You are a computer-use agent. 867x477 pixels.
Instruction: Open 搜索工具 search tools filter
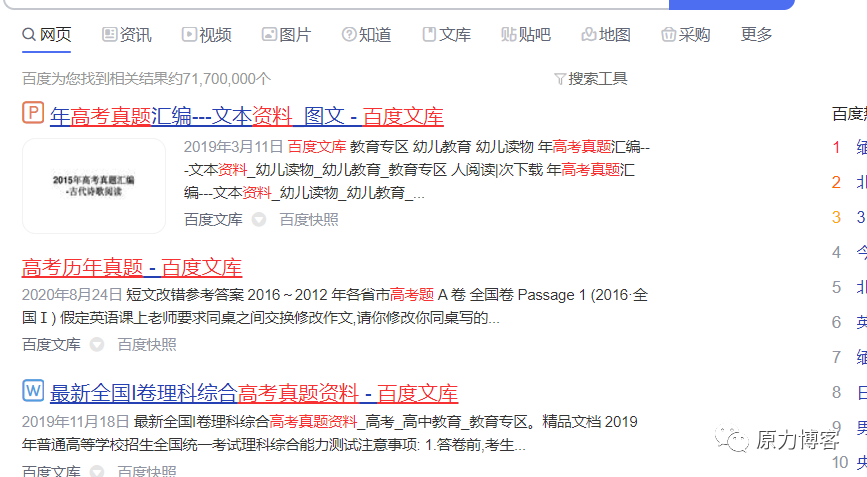tap(591, 79)
